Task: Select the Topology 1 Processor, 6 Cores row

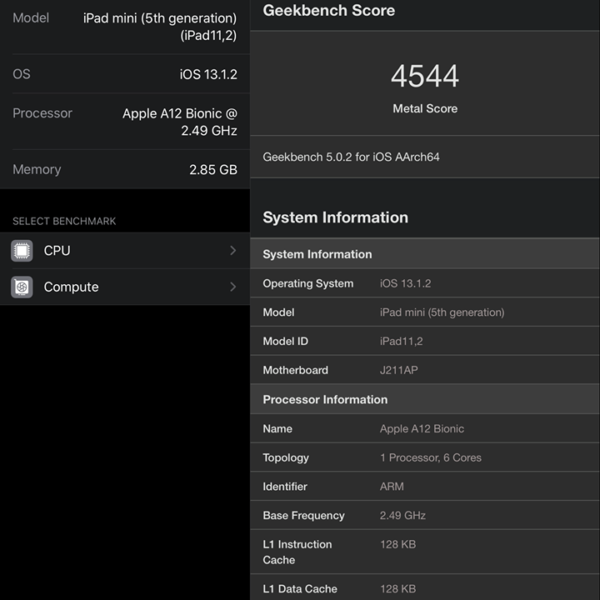Action: [425, 457]
